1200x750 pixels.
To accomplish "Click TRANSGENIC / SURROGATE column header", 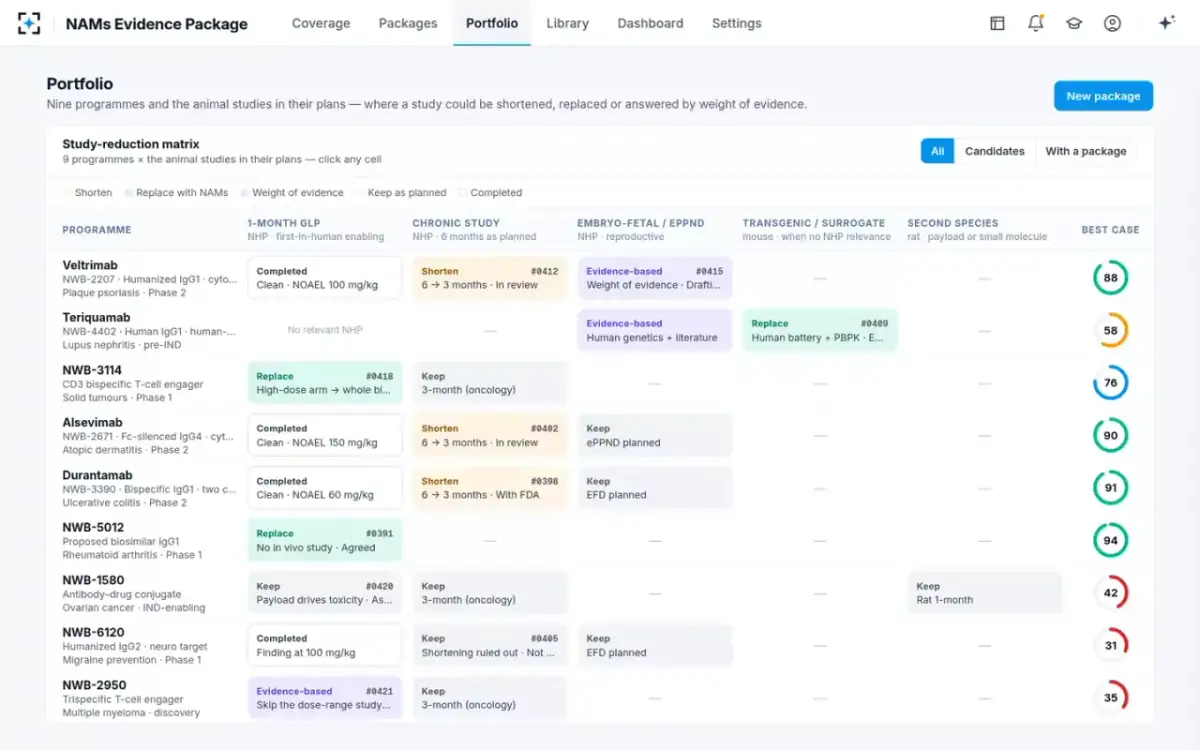I will coord(814,223).
